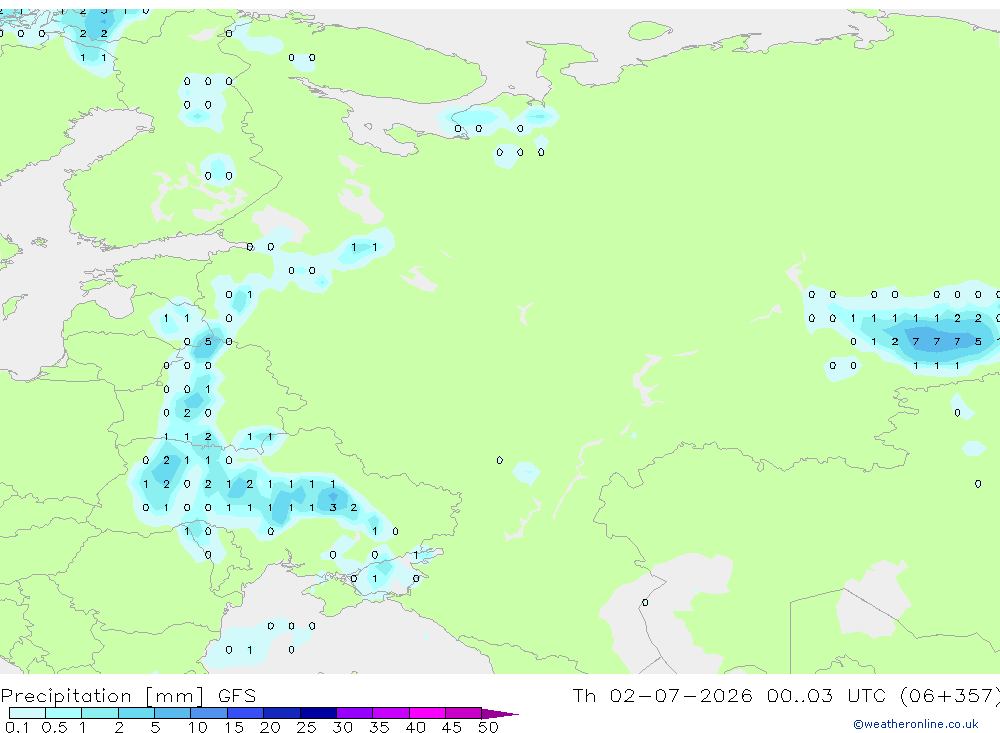Click the date text 'Th 02-07-2026'
Image resolution: width=1000 pixels, height=733 pixels.
[x=662, y=695]
